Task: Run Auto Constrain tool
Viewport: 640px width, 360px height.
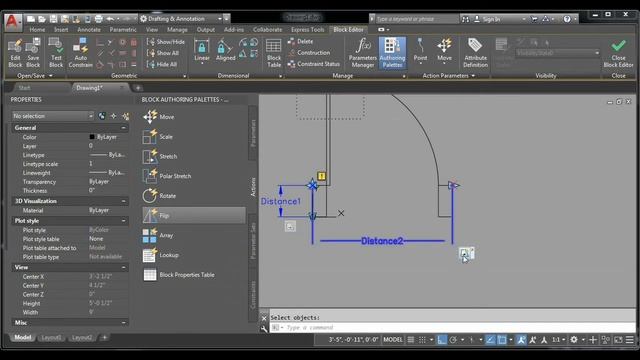Action: point(80,53)
